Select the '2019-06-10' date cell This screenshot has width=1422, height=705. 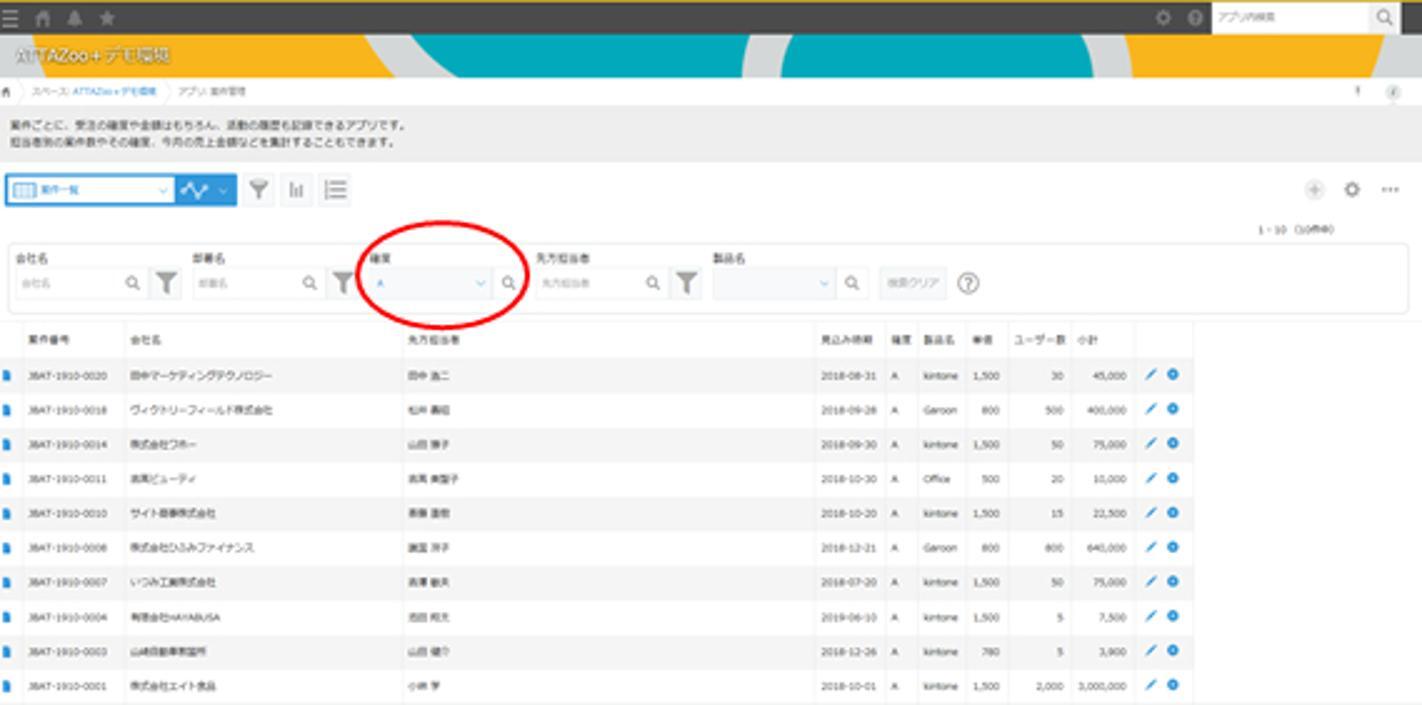click(848, 617)
